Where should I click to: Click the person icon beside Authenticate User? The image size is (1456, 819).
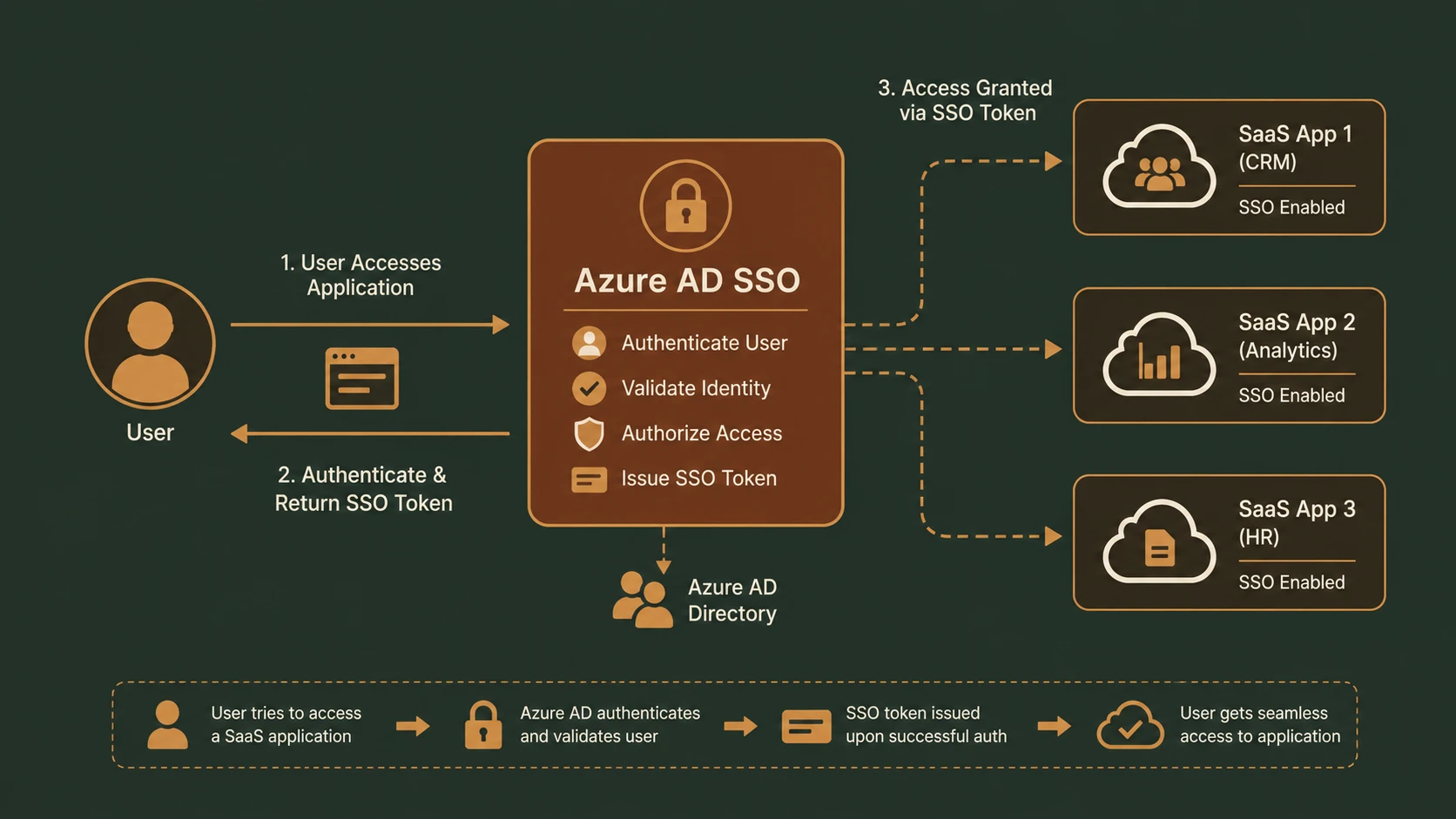point(589,343)
